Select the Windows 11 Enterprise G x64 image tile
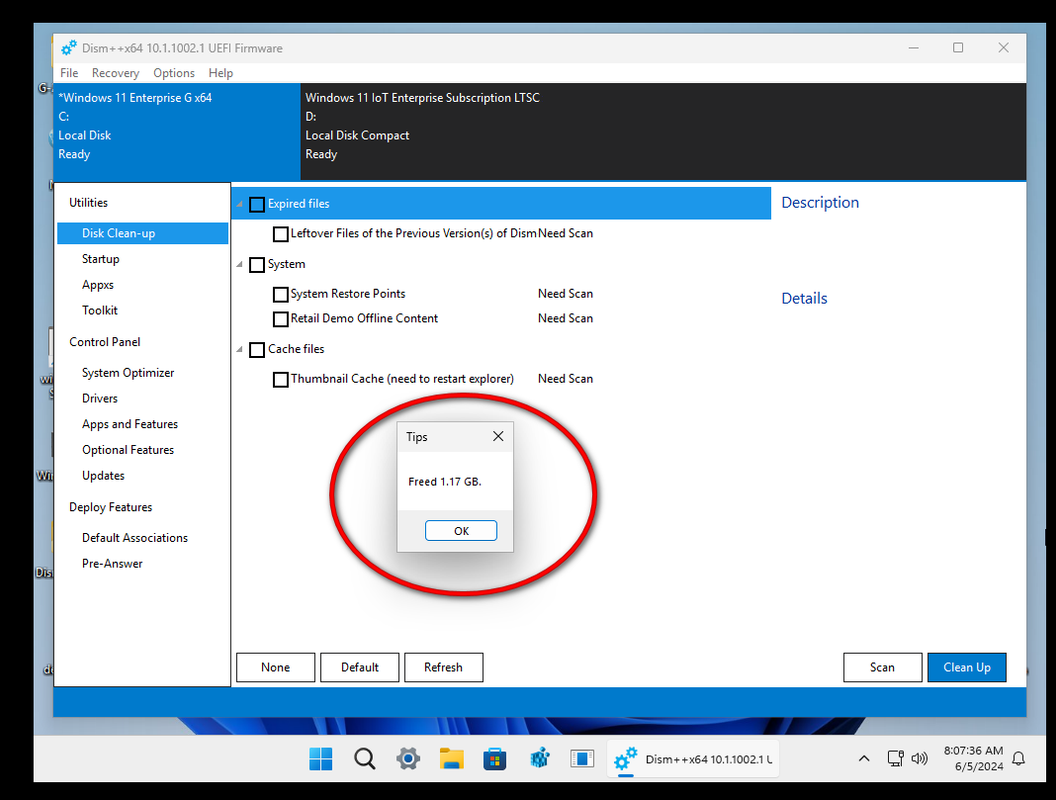Viewport: 1056px width, 800px height. [177, 132]
